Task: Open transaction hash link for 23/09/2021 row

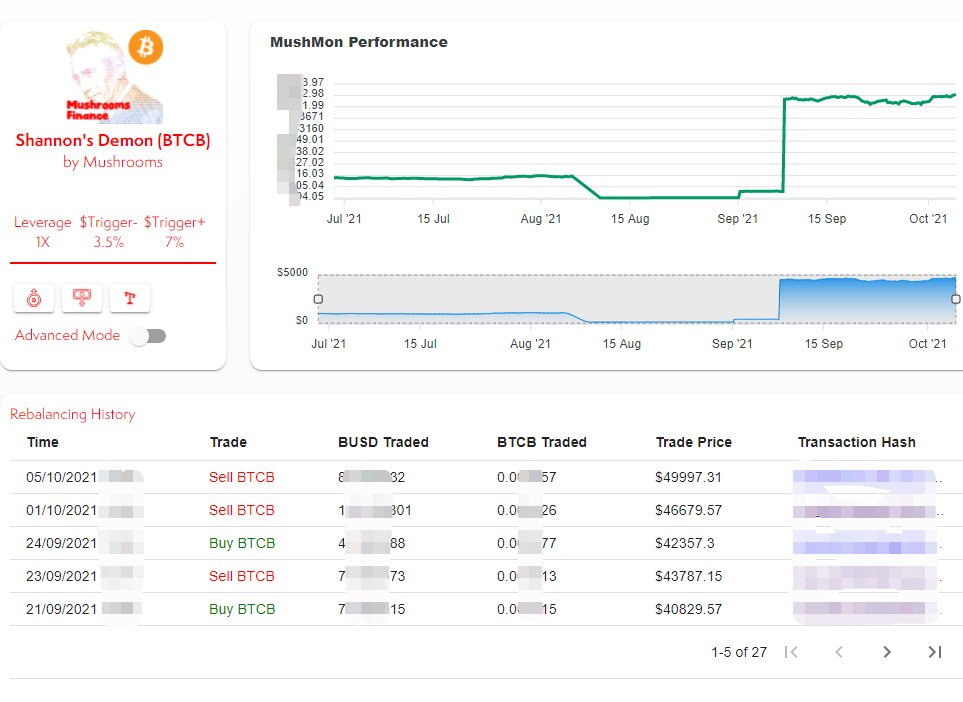Action: coord(865,577)
